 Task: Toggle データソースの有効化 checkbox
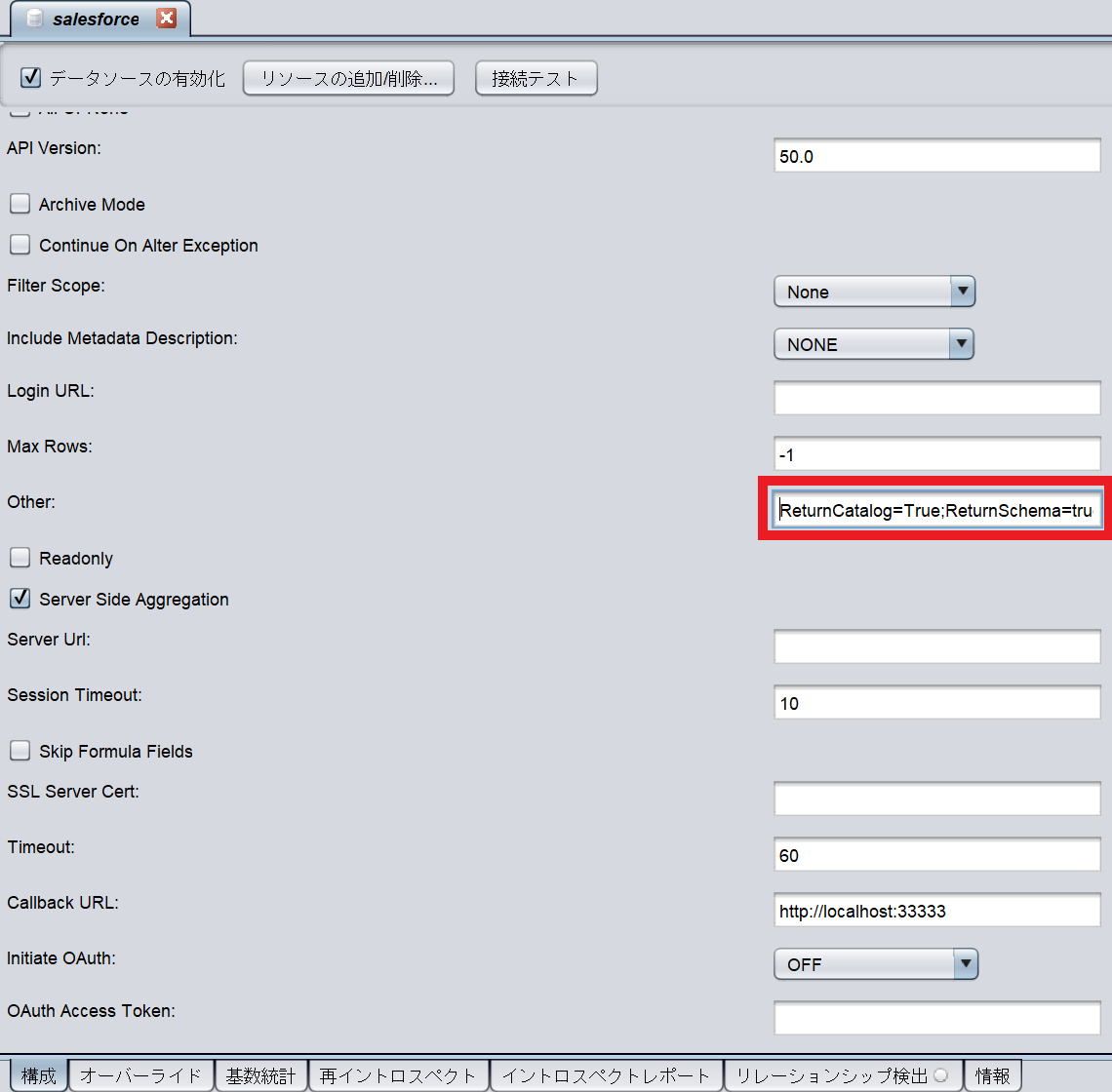point(30,77)
